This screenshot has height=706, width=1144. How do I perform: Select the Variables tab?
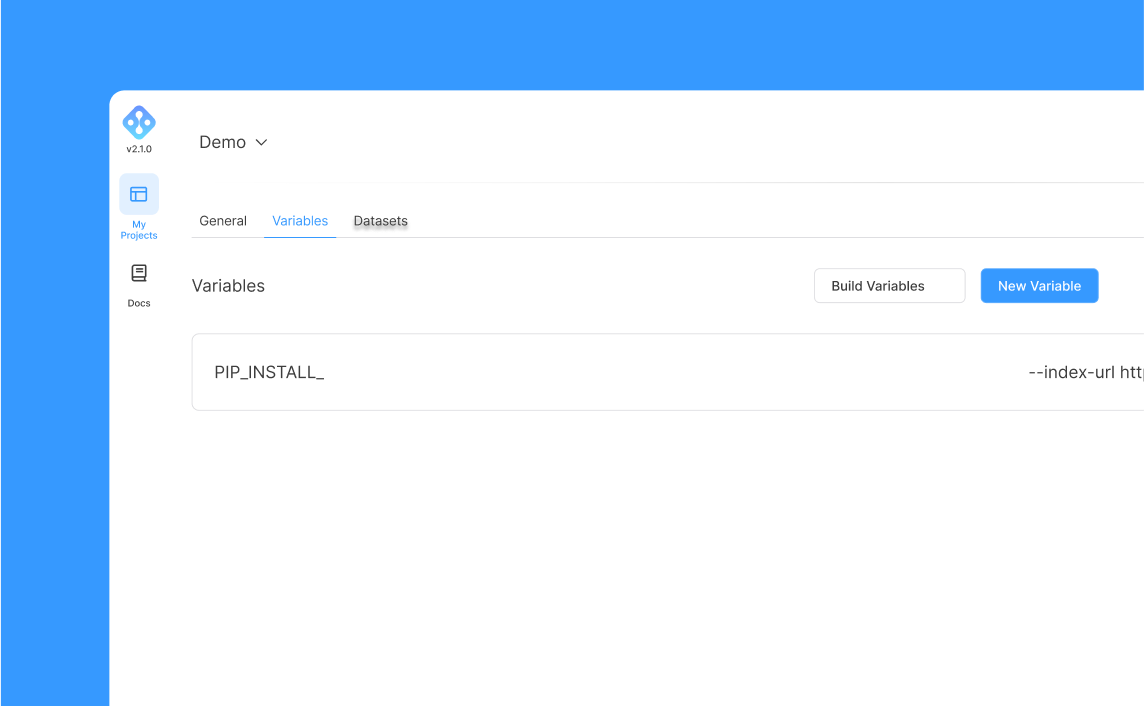(300, 221)
